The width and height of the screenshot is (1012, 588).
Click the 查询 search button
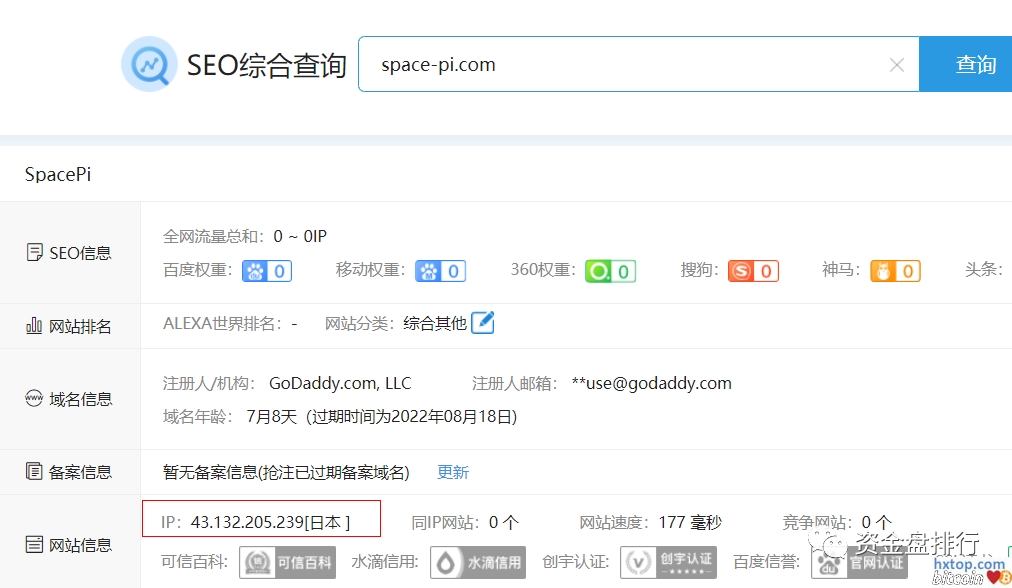[974, 65]
